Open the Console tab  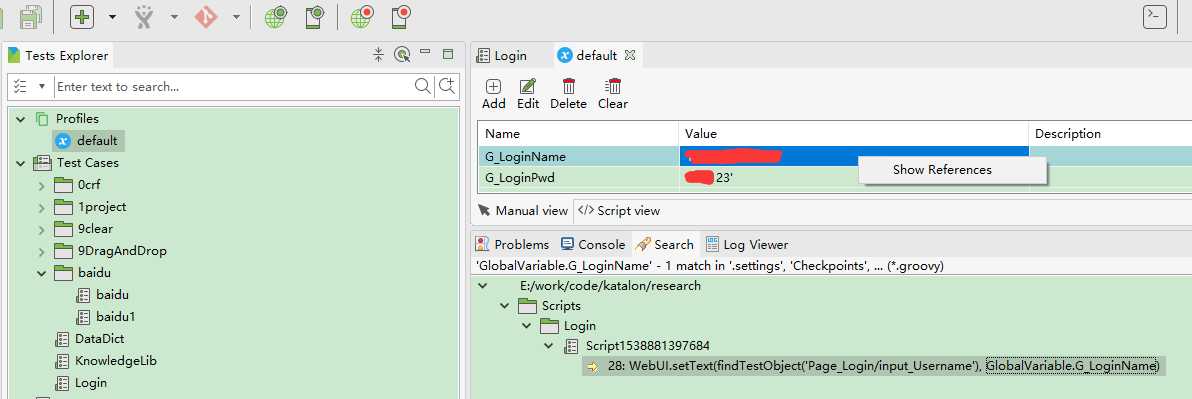593,245
